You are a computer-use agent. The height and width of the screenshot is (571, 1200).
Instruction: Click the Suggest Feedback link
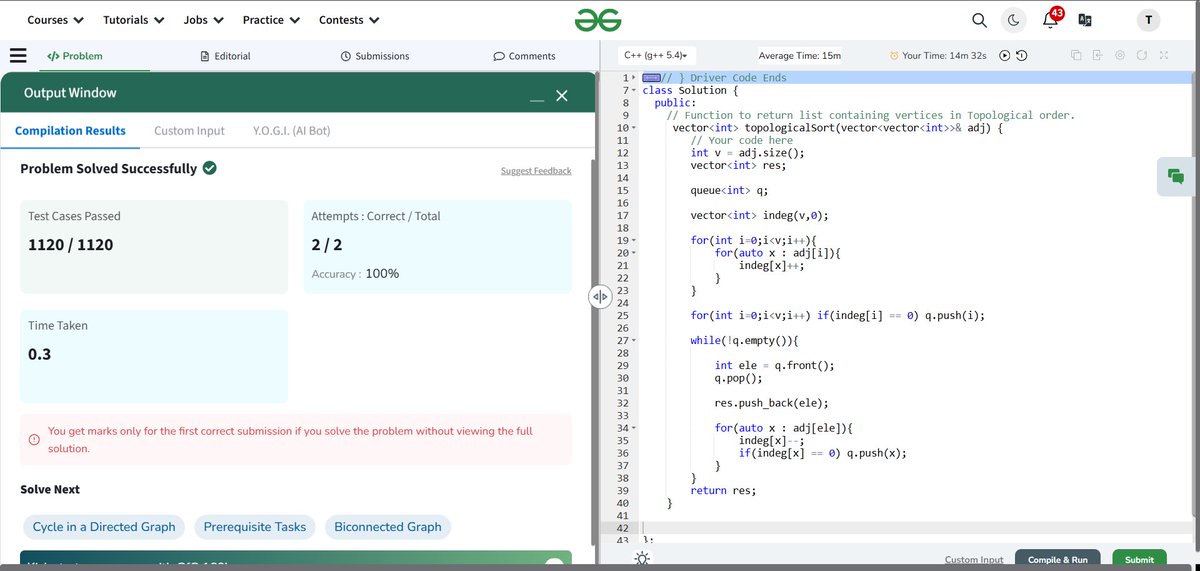[x=536, y=171]
